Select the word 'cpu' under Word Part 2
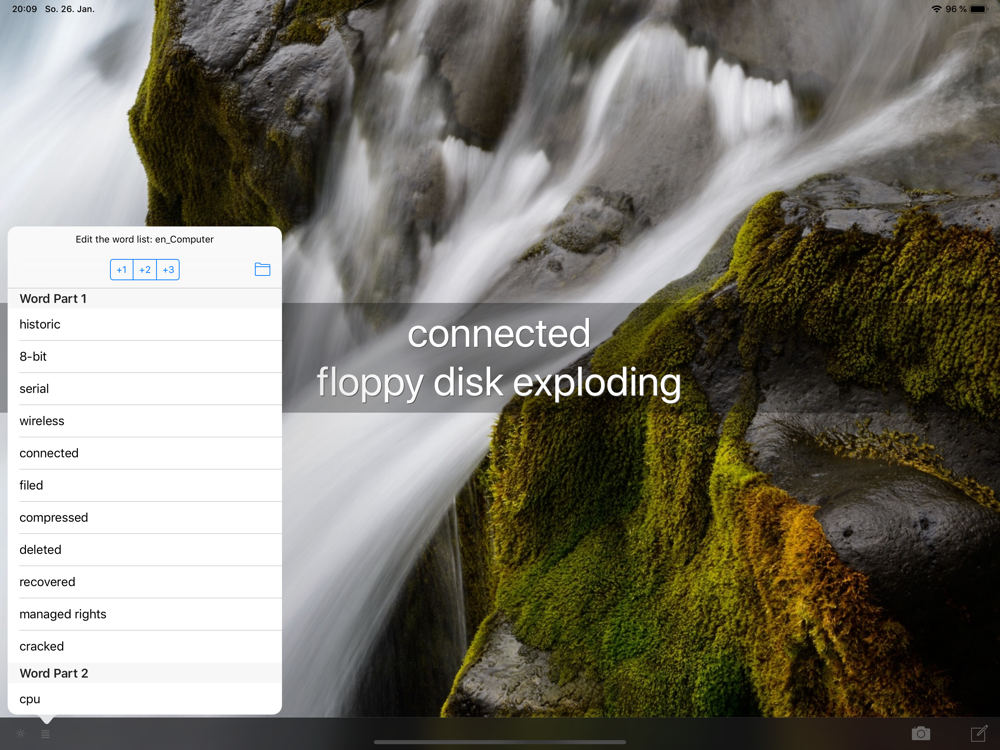This screenshot has width=1000, height=750. point(145,699)
